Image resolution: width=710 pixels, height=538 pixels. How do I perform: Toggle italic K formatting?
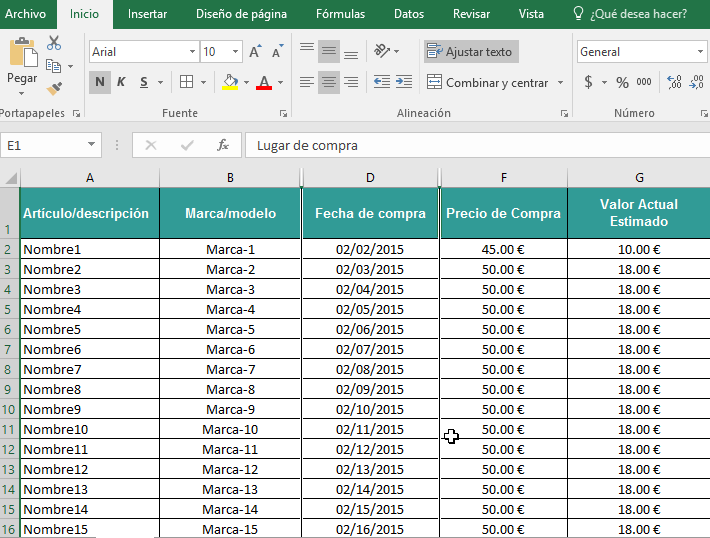pos(121,82)
